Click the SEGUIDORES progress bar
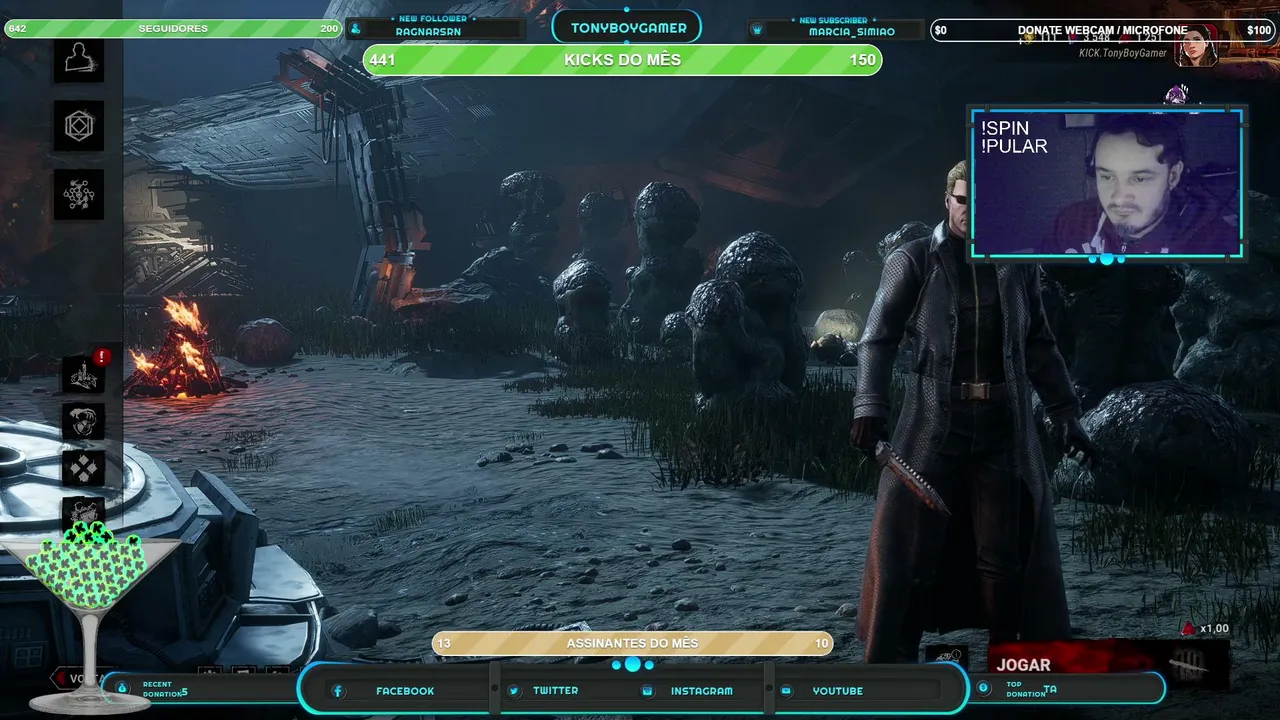Image resolution: width=1280 pixels, height=720 pixels. pyautogui.click(x=173, y=29)
